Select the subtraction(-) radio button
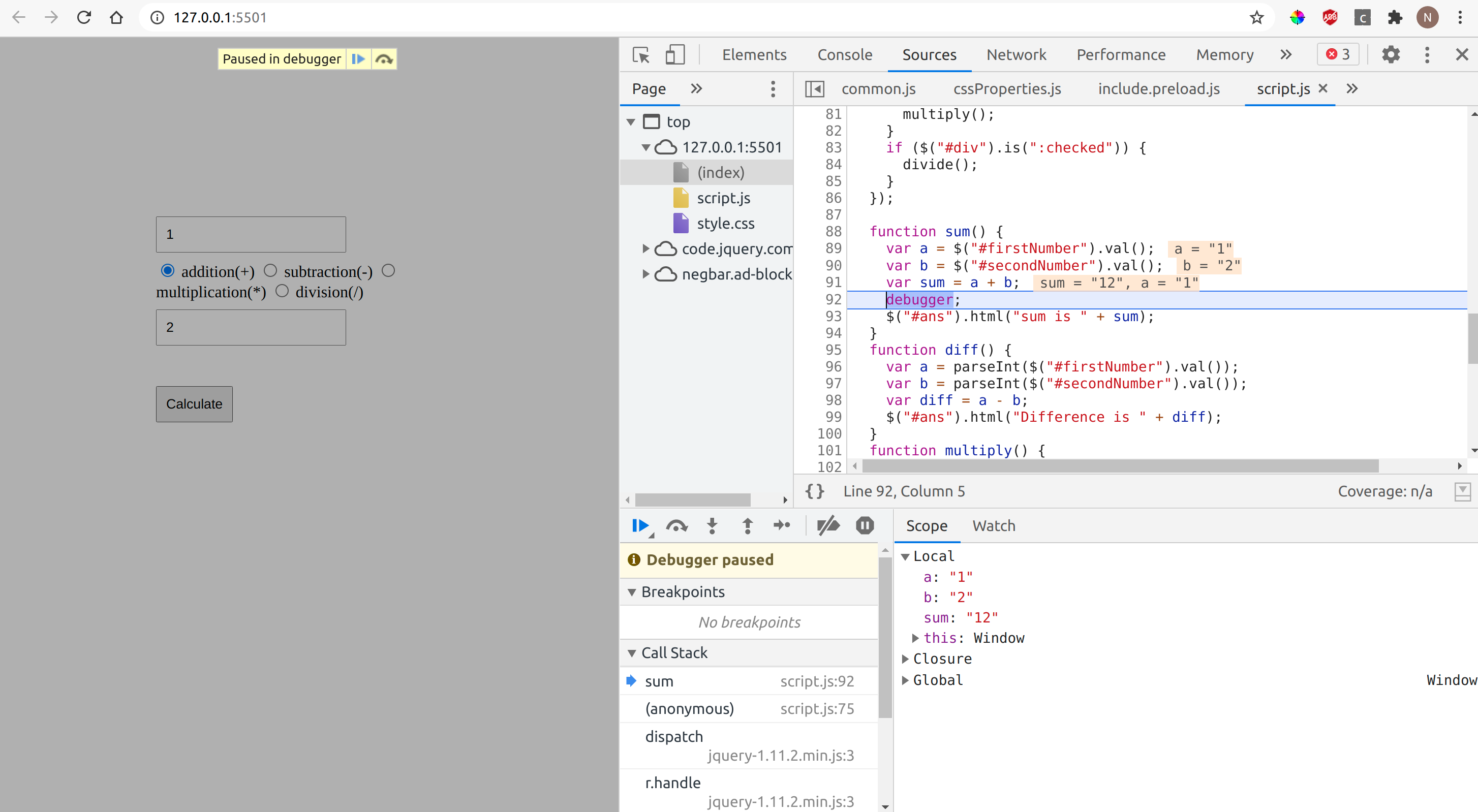 click(x=270, y=270)
